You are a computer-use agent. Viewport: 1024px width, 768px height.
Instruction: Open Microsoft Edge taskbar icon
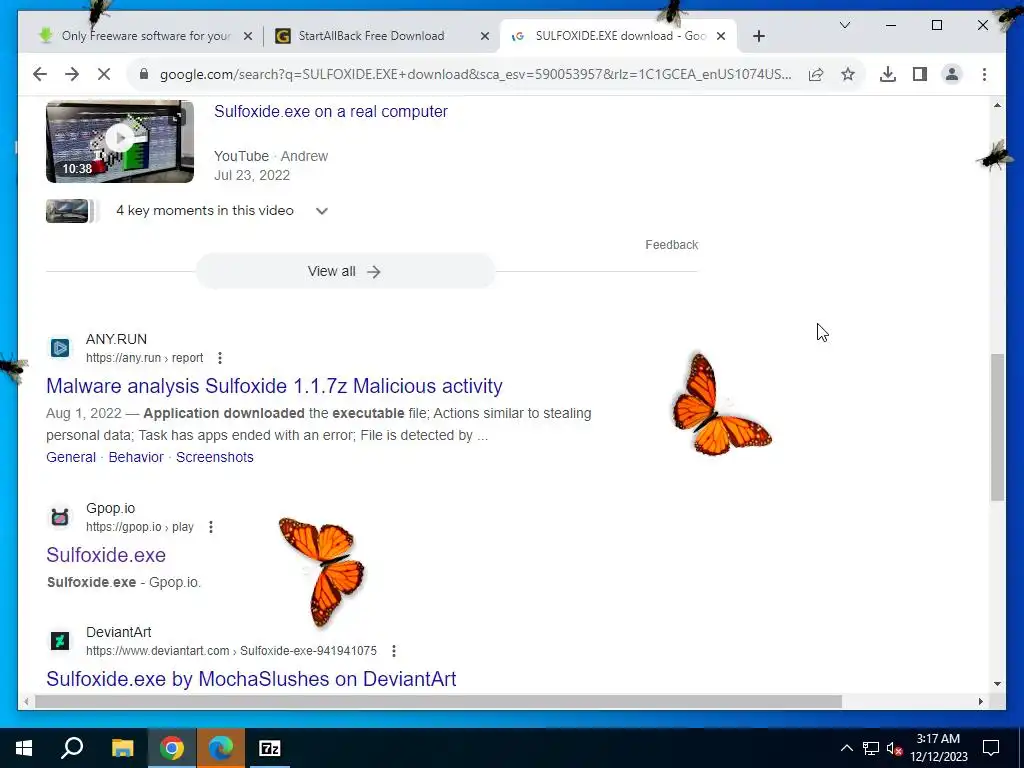click(x=221, y=748)
